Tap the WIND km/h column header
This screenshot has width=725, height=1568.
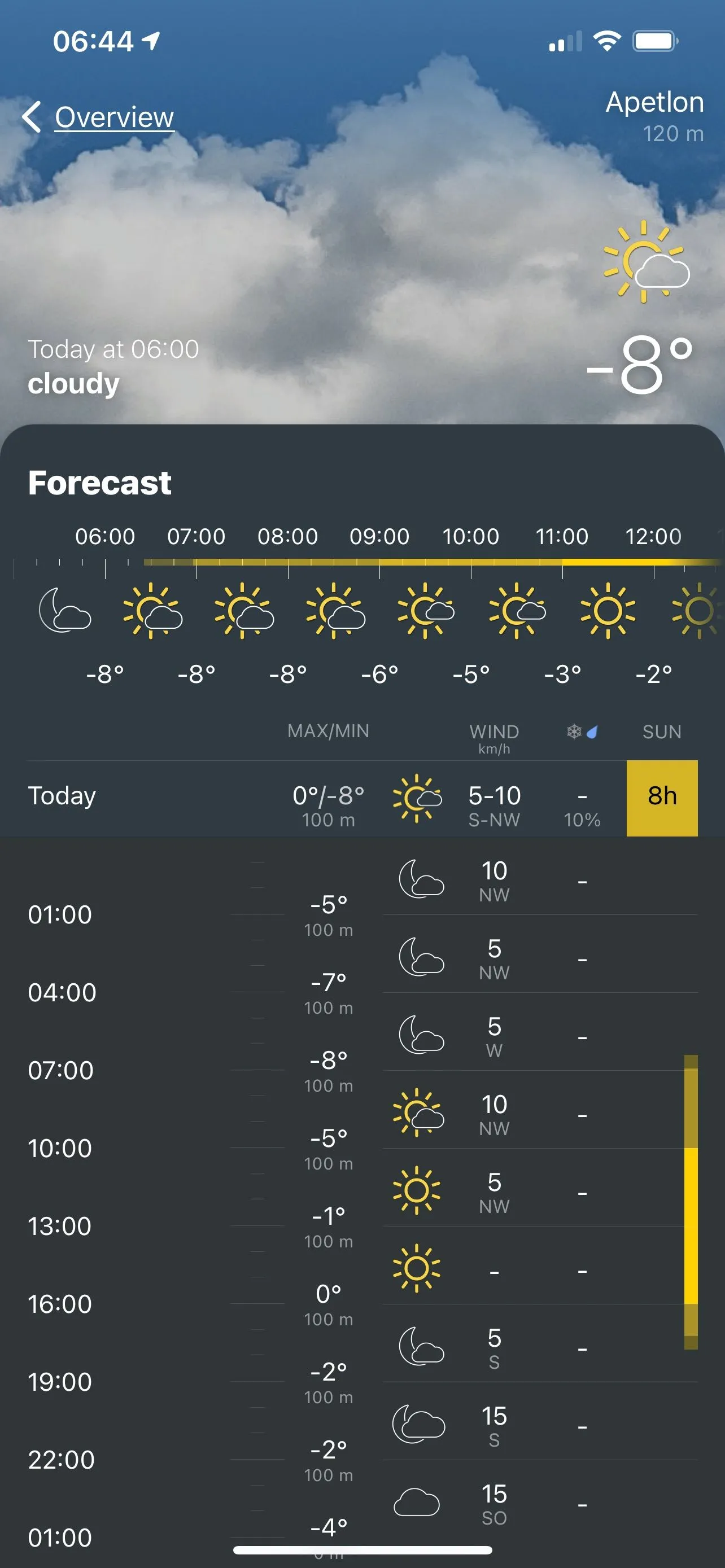(x=493, y=737)
